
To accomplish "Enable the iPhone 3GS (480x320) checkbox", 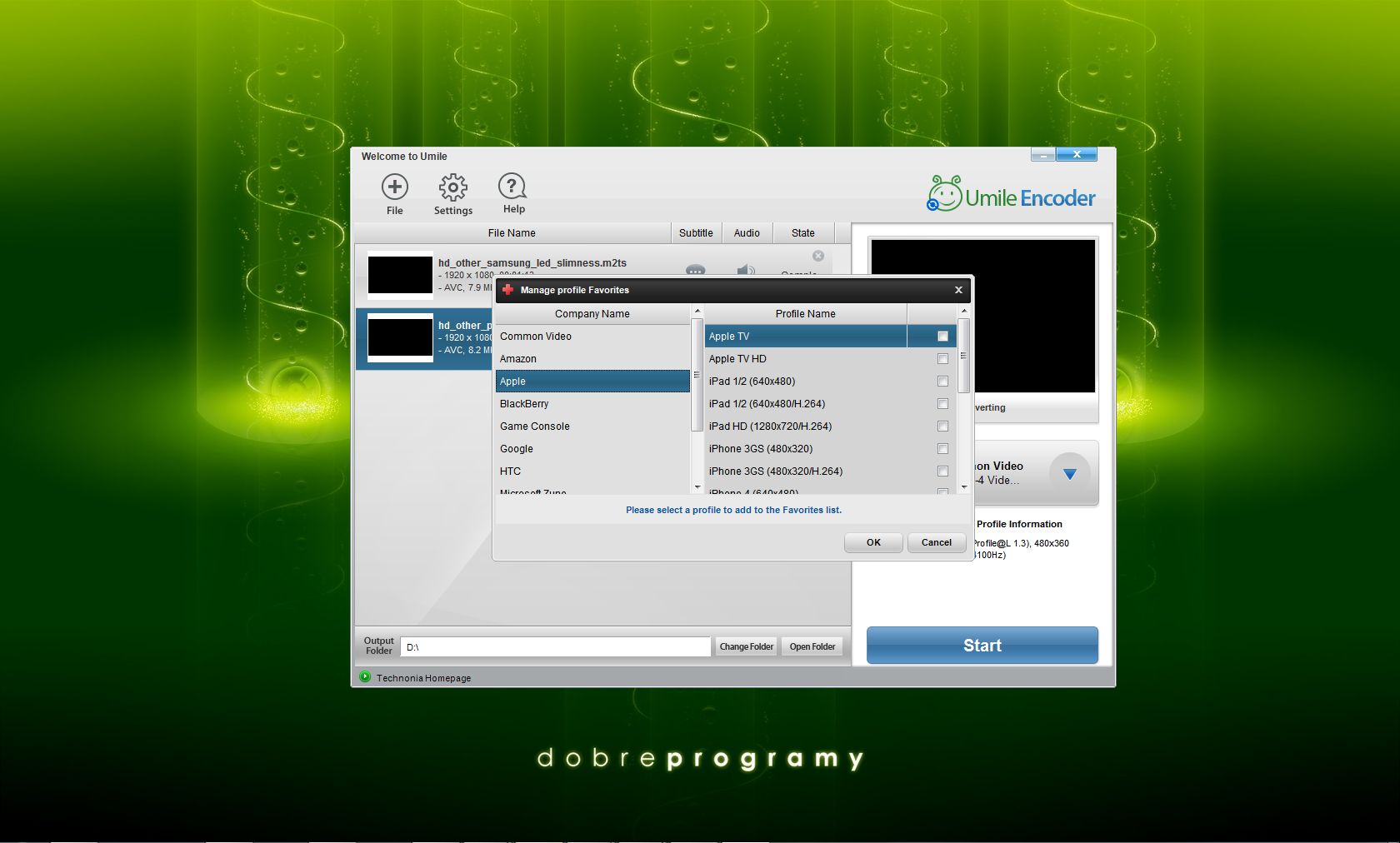I will point(942,449).
